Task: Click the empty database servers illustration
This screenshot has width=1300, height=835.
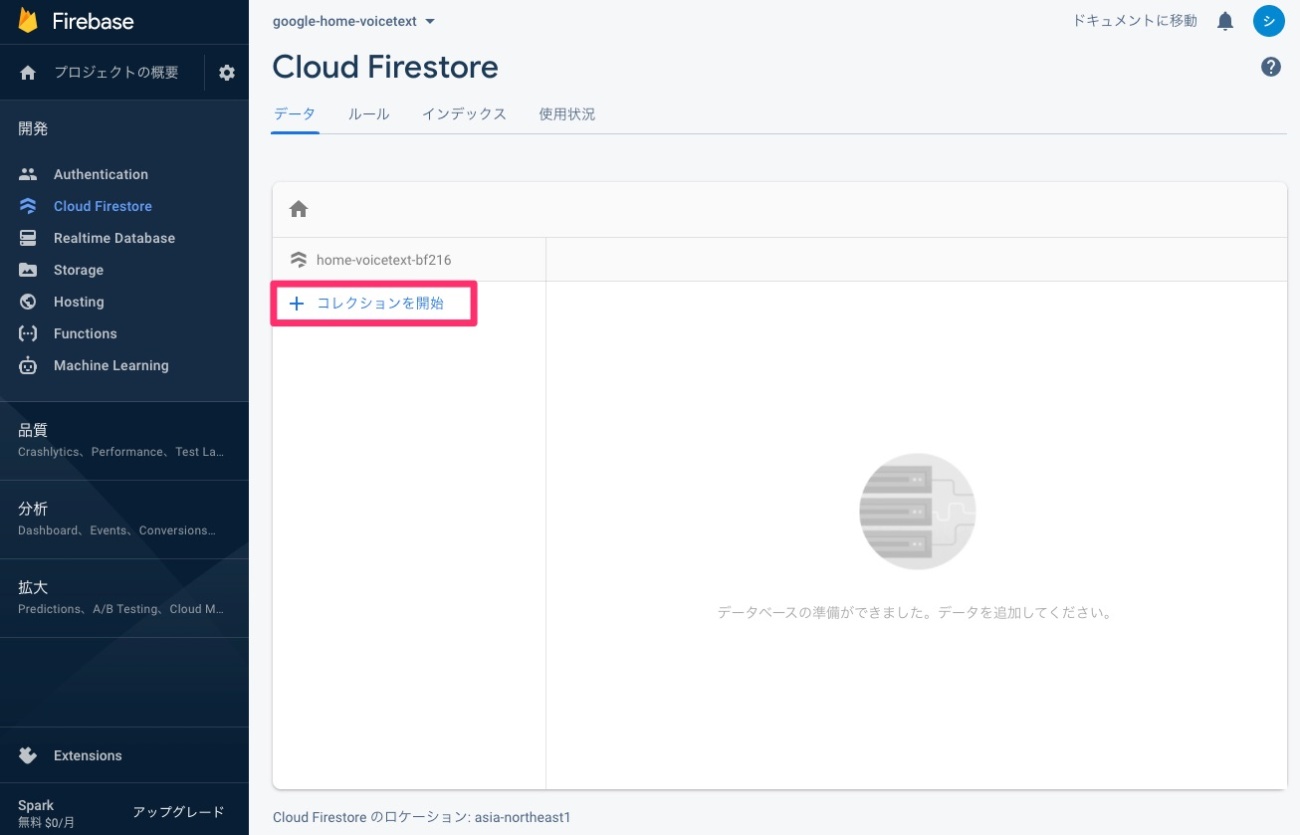Action: (917, 512)
